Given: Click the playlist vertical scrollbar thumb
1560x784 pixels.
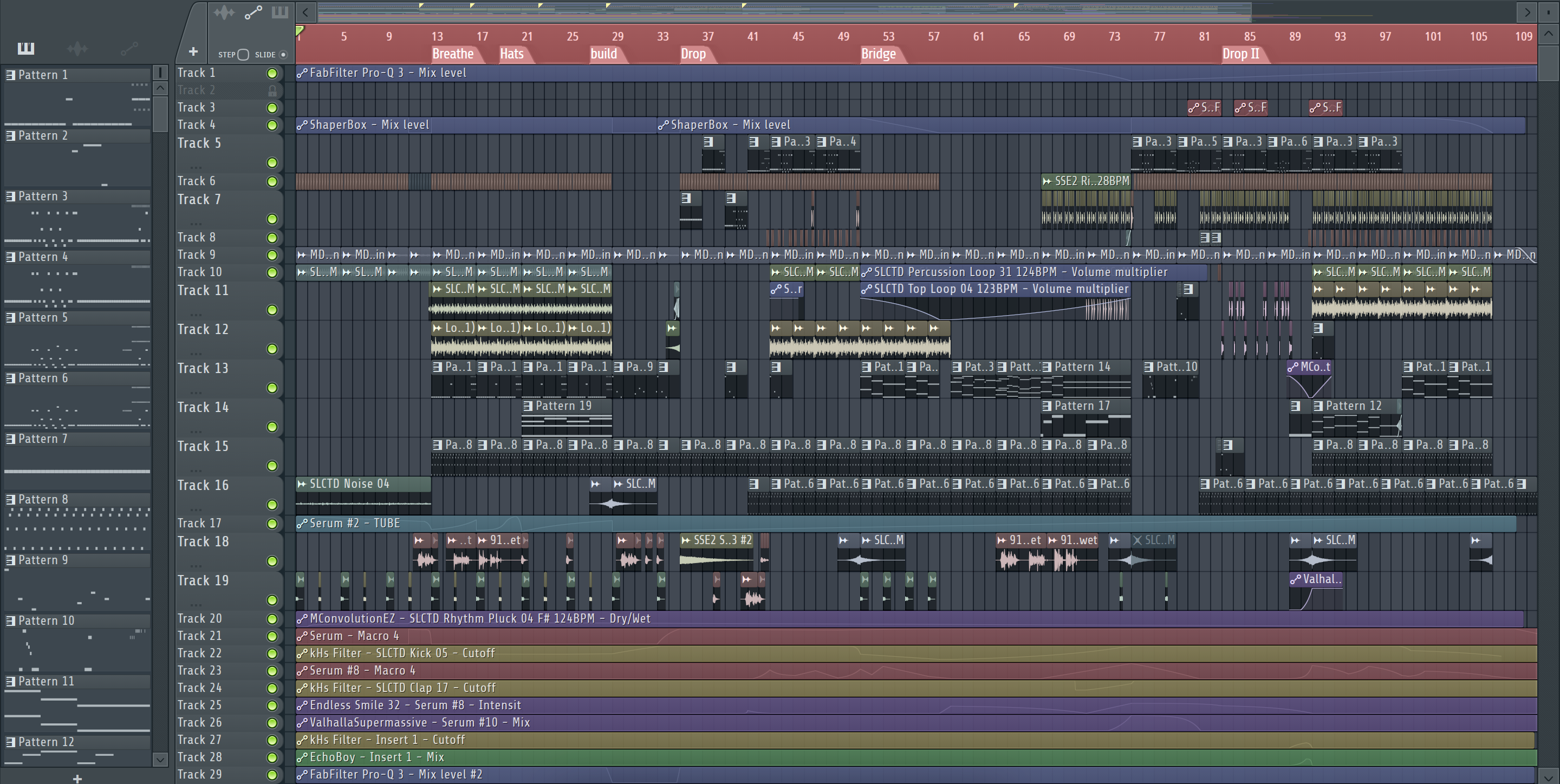Looking at the screenshot, I should click(1549, 62).
